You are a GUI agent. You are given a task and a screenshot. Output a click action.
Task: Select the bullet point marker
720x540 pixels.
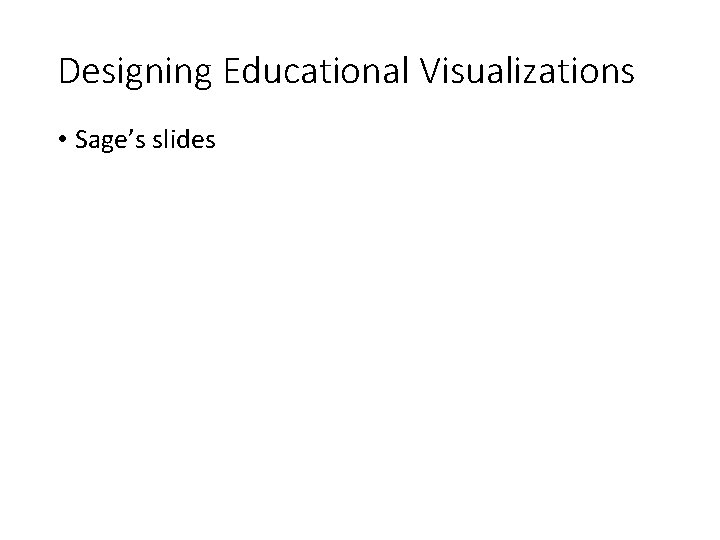[x=65, y=142]
